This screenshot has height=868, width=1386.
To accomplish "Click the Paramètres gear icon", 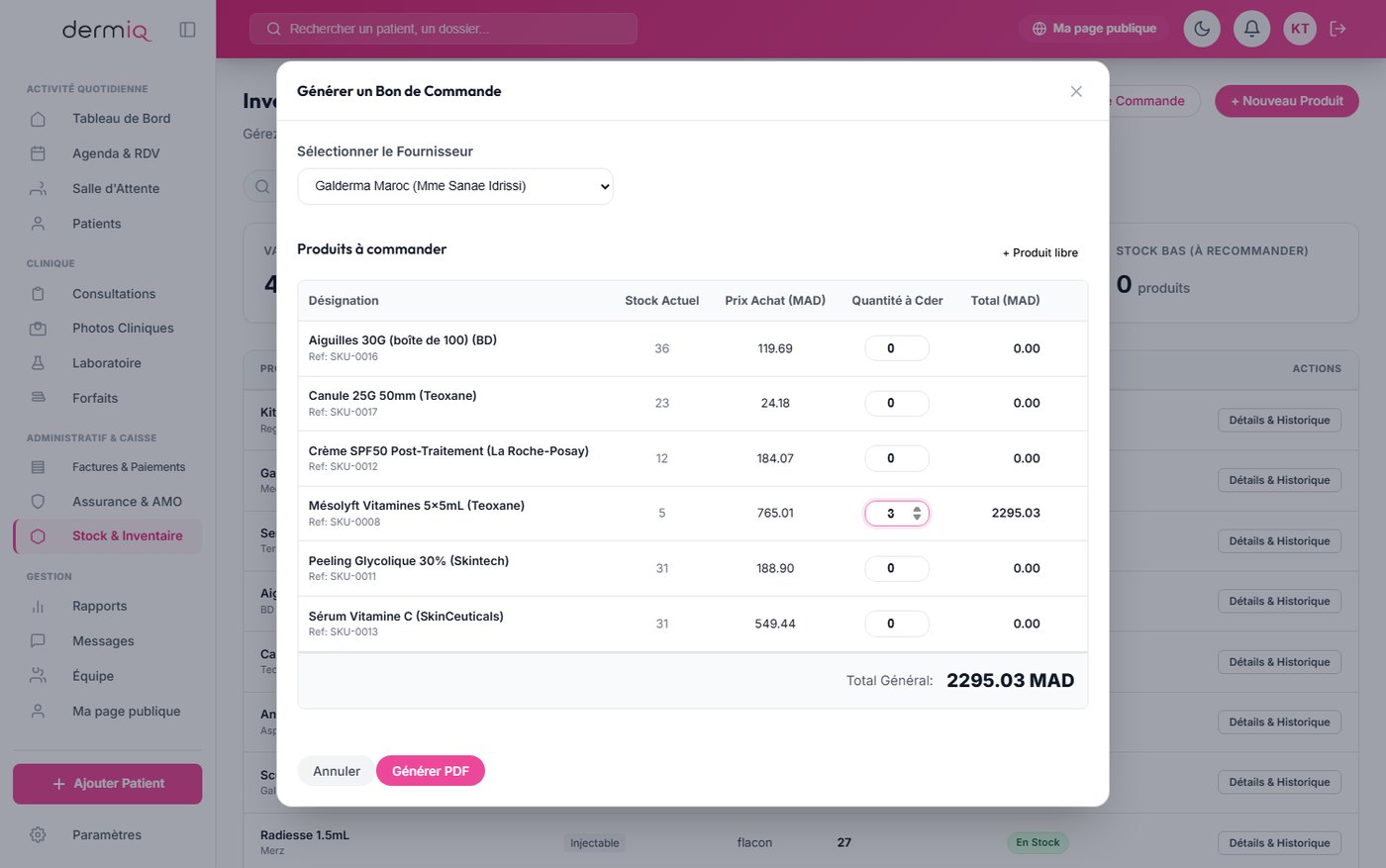I will (38, 835).
